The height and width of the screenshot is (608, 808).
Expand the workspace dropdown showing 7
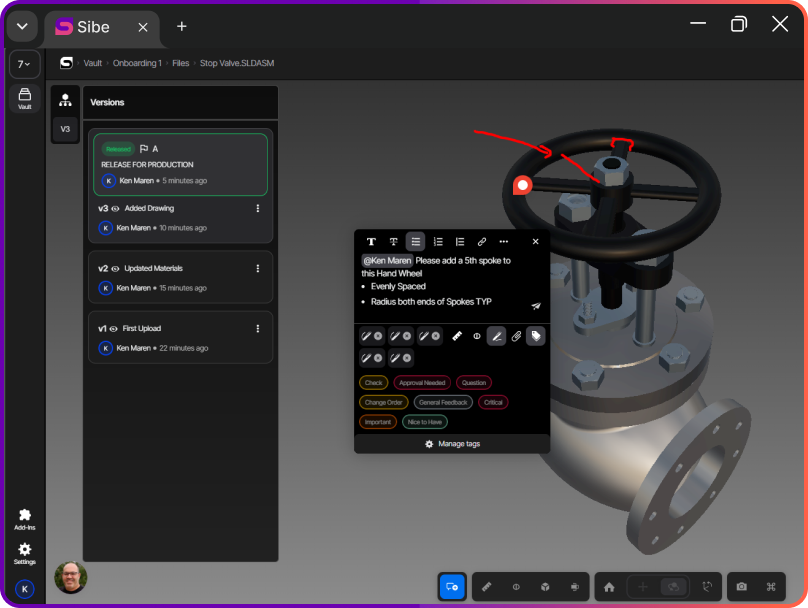point(24,64)
